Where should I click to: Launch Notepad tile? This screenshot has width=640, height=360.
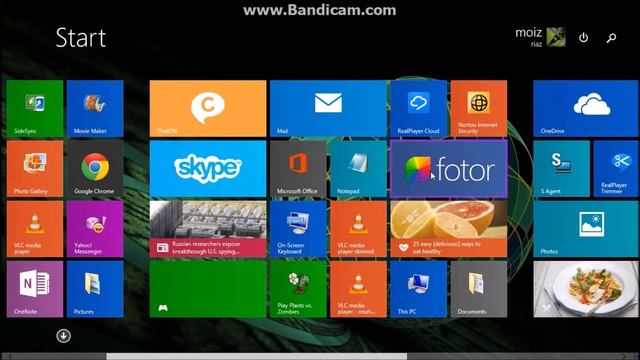point(358,169)
